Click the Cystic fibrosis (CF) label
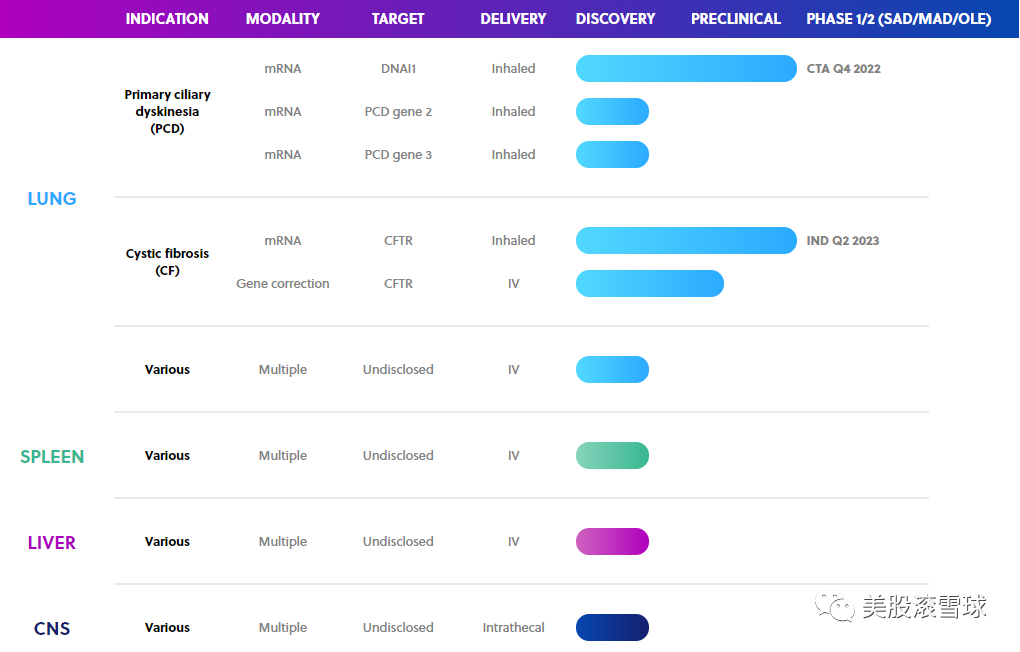1020x652 pixels. click(x=167, y=262)
